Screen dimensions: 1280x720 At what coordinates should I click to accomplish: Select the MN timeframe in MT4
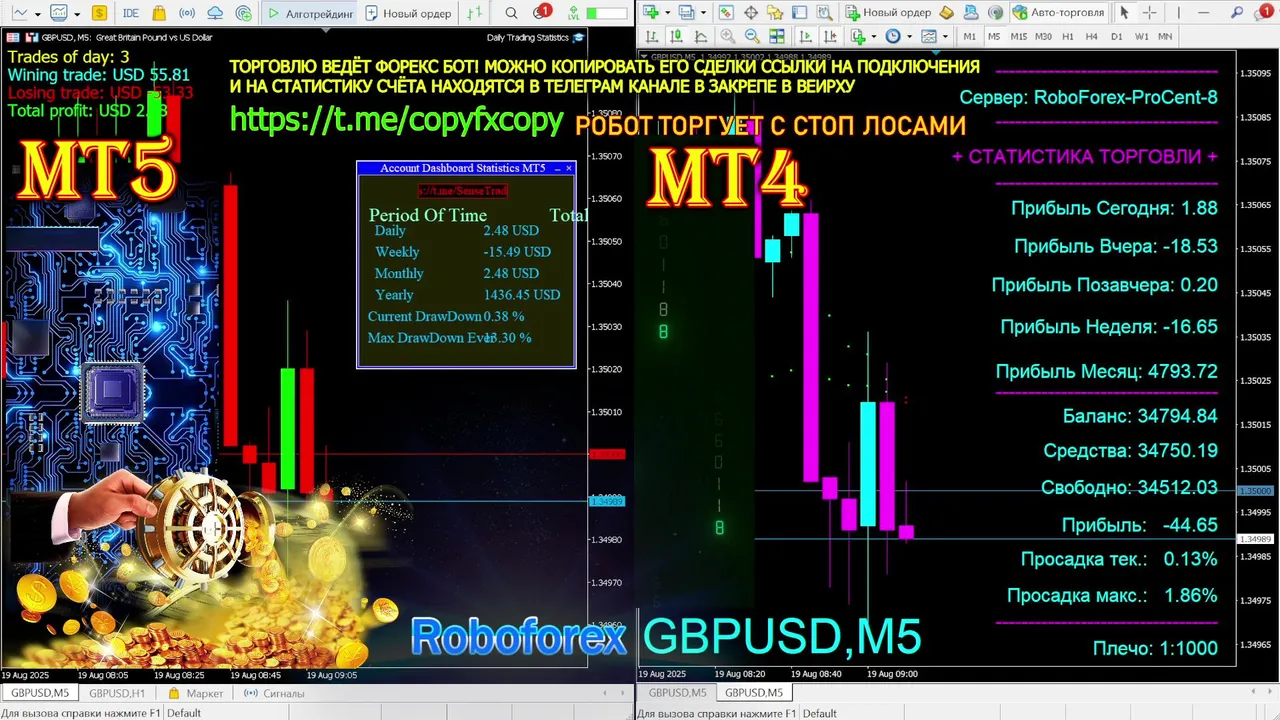coord(1165,36)
